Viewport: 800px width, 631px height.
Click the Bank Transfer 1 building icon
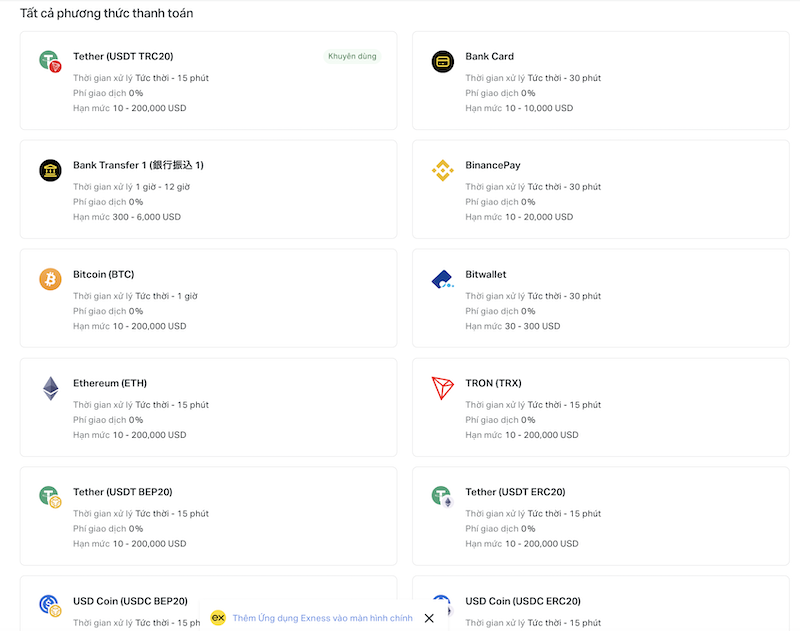pyautogui.click(x=50, y=170)
